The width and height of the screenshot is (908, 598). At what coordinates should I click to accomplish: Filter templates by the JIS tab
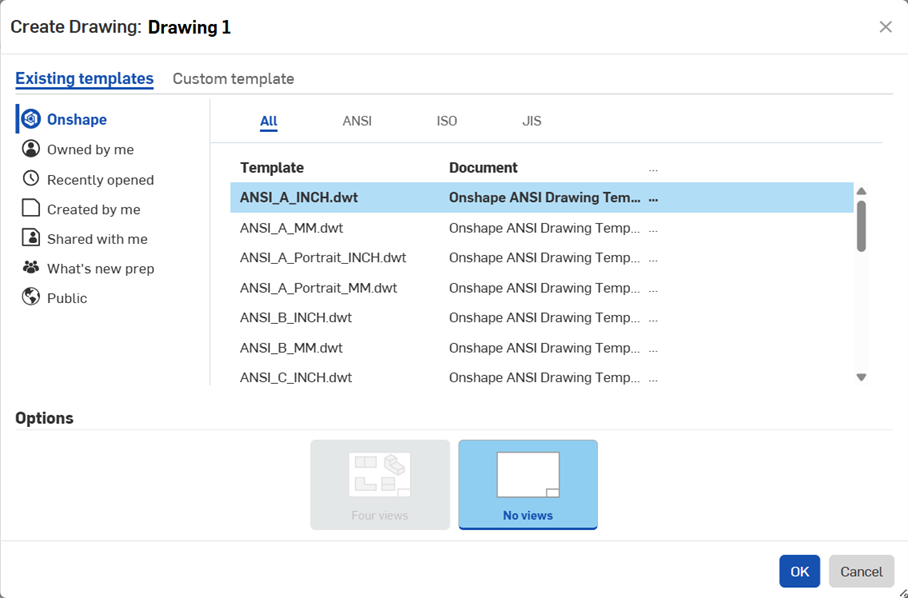(x=532, y=121)
